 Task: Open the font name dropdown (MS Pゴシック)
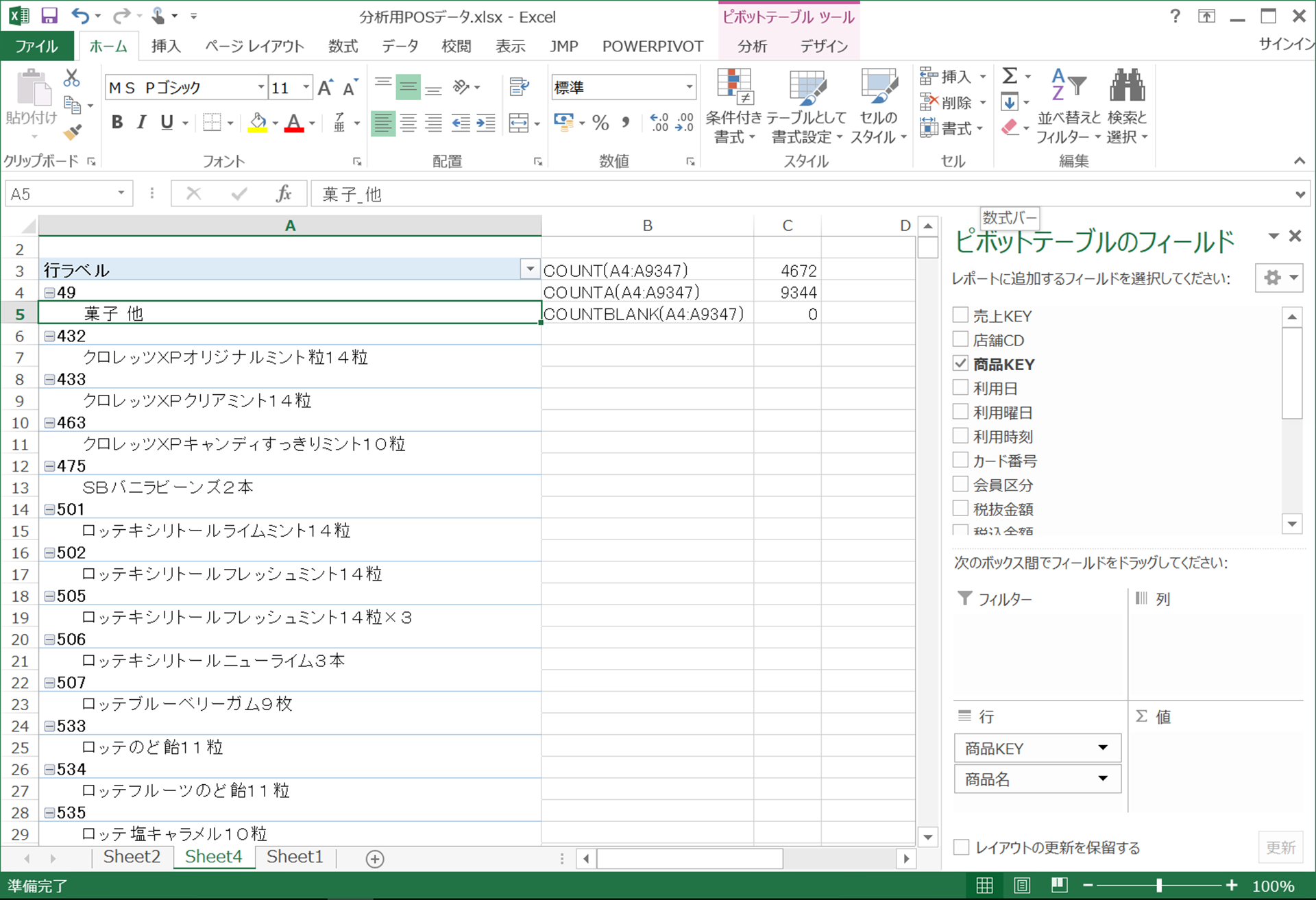click(x=260, y=87)
